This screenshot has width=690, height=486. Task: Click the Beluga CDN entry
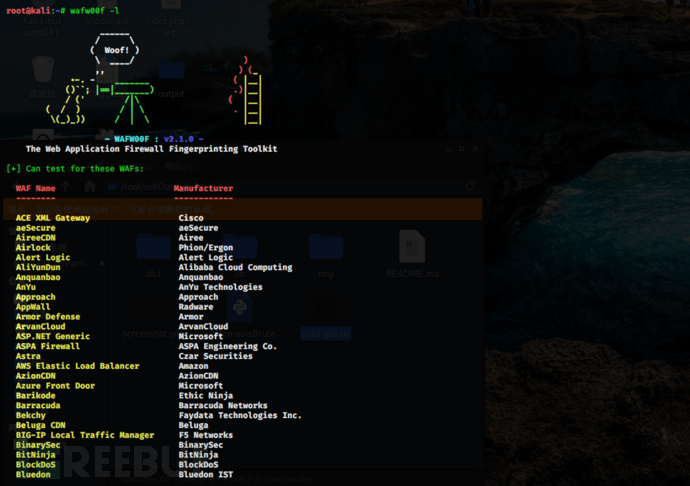coord(40,425)
